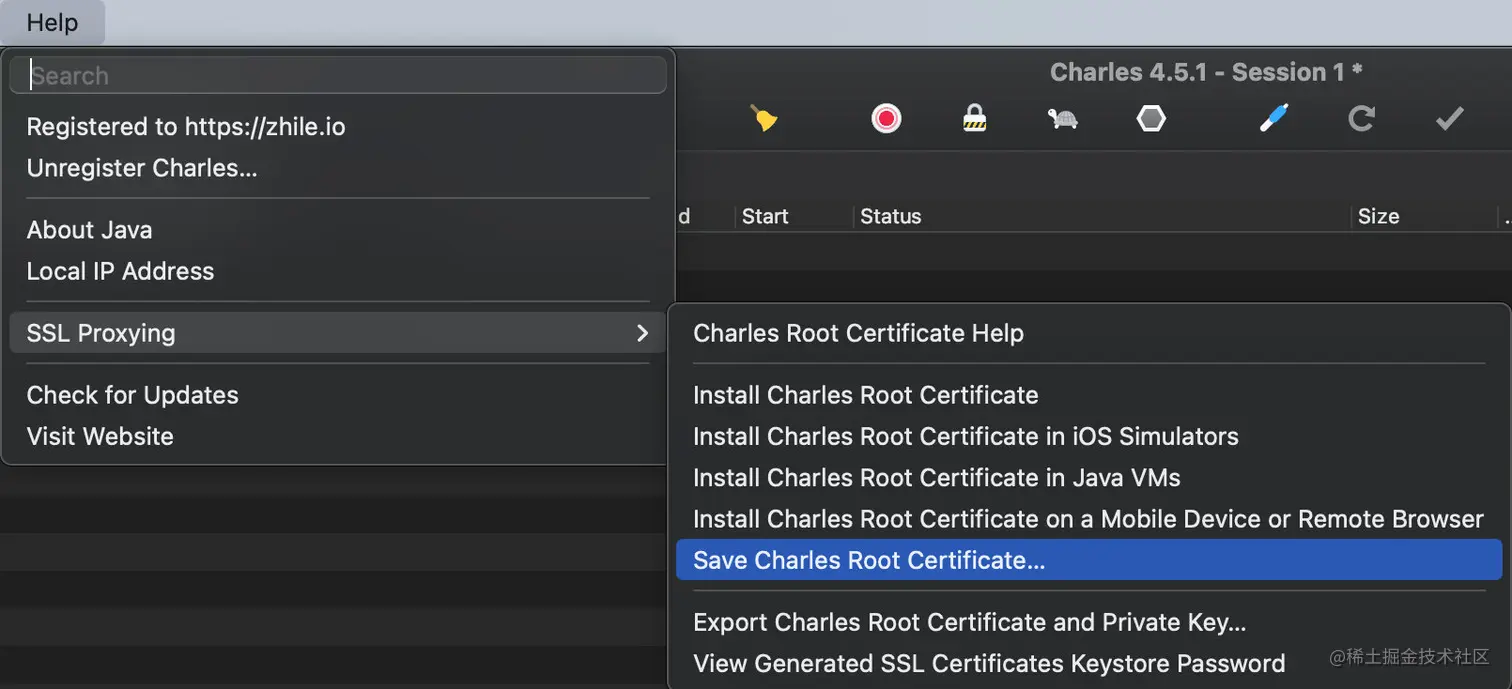Sort by the Start column header
This screenshot has width=1512, height=689.
(x=792, y=216)
